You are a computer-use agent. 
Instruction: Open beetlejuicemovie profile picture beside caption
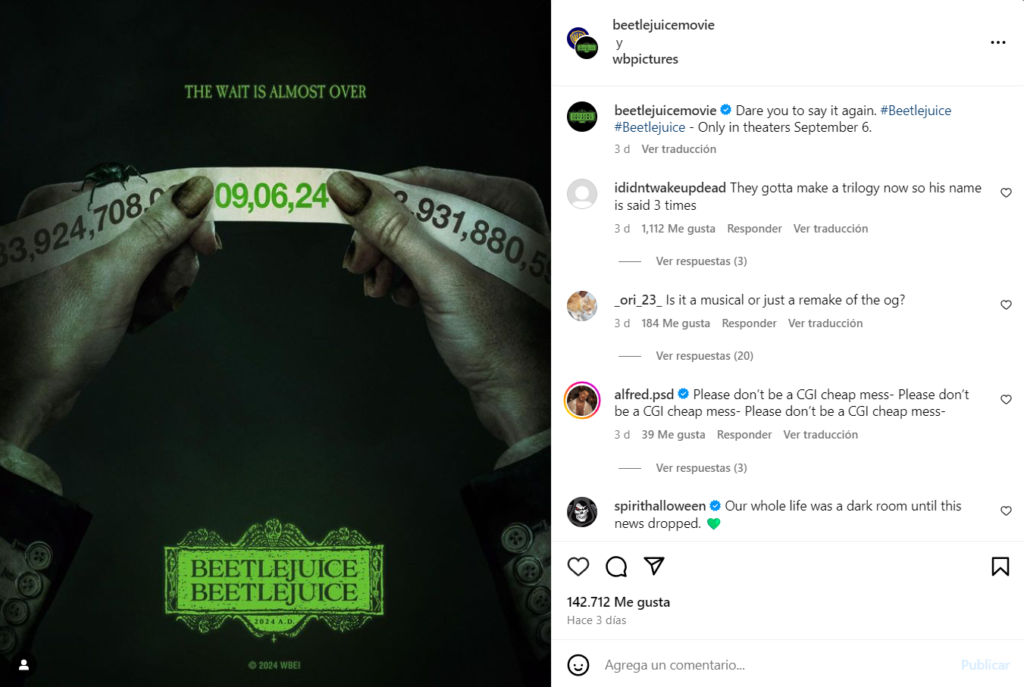point(582,117)
